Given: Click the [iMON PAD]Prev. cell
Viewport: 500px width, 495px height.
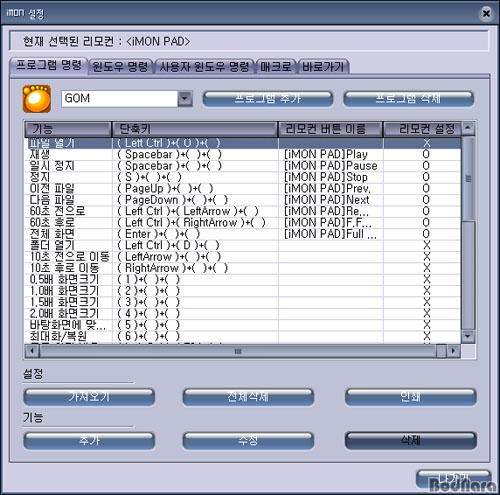Looking at the screenshot, I should 331,188.
